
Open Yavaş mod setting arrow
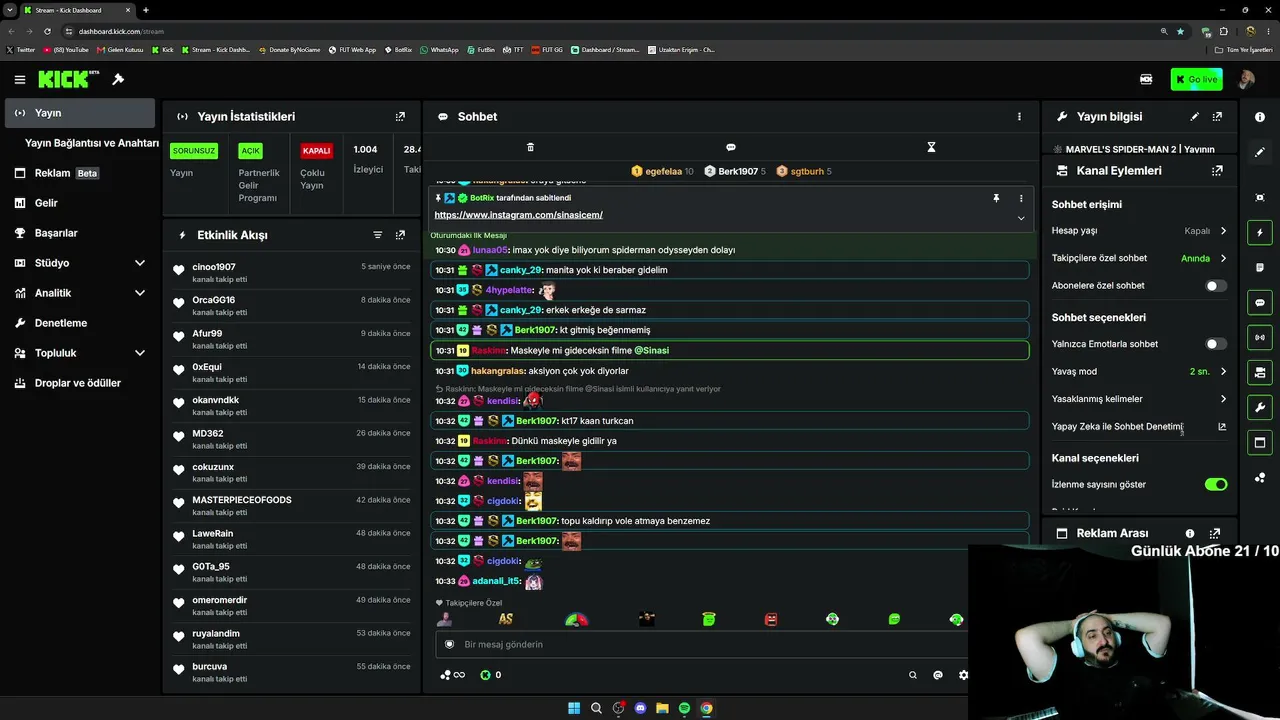[1223, 372]
